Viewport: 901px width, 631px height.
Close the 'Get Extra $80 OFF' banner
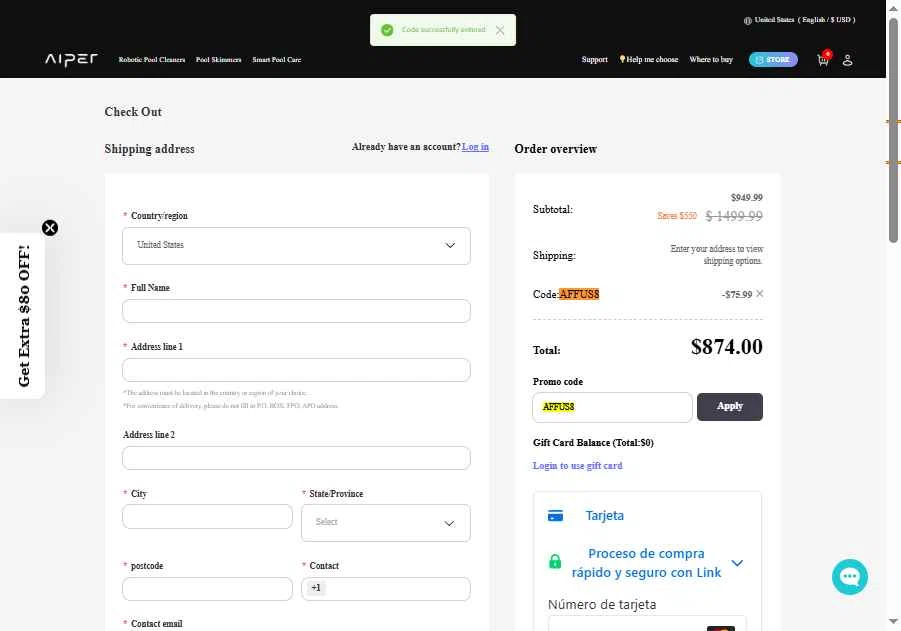coord(50,228)
